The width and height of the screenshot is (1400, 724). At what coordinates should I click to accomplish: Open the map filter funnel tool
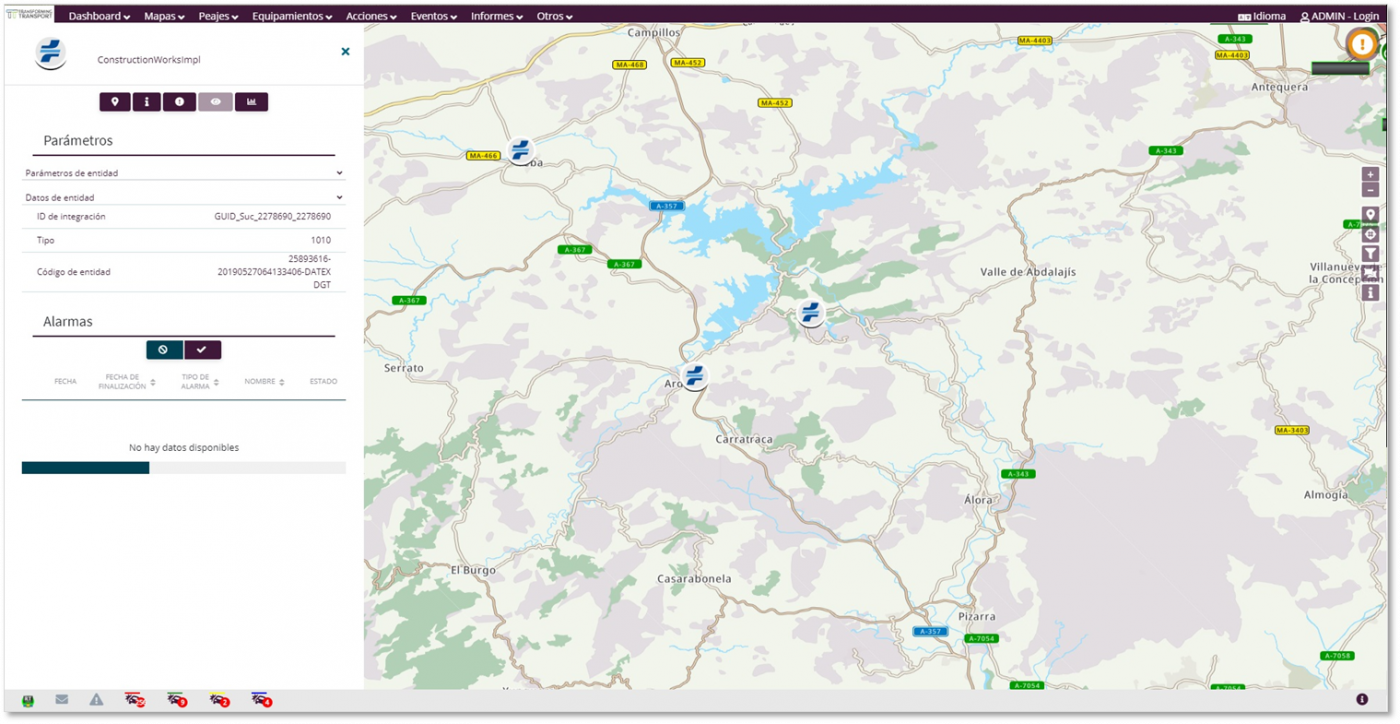pos(1371,254)
